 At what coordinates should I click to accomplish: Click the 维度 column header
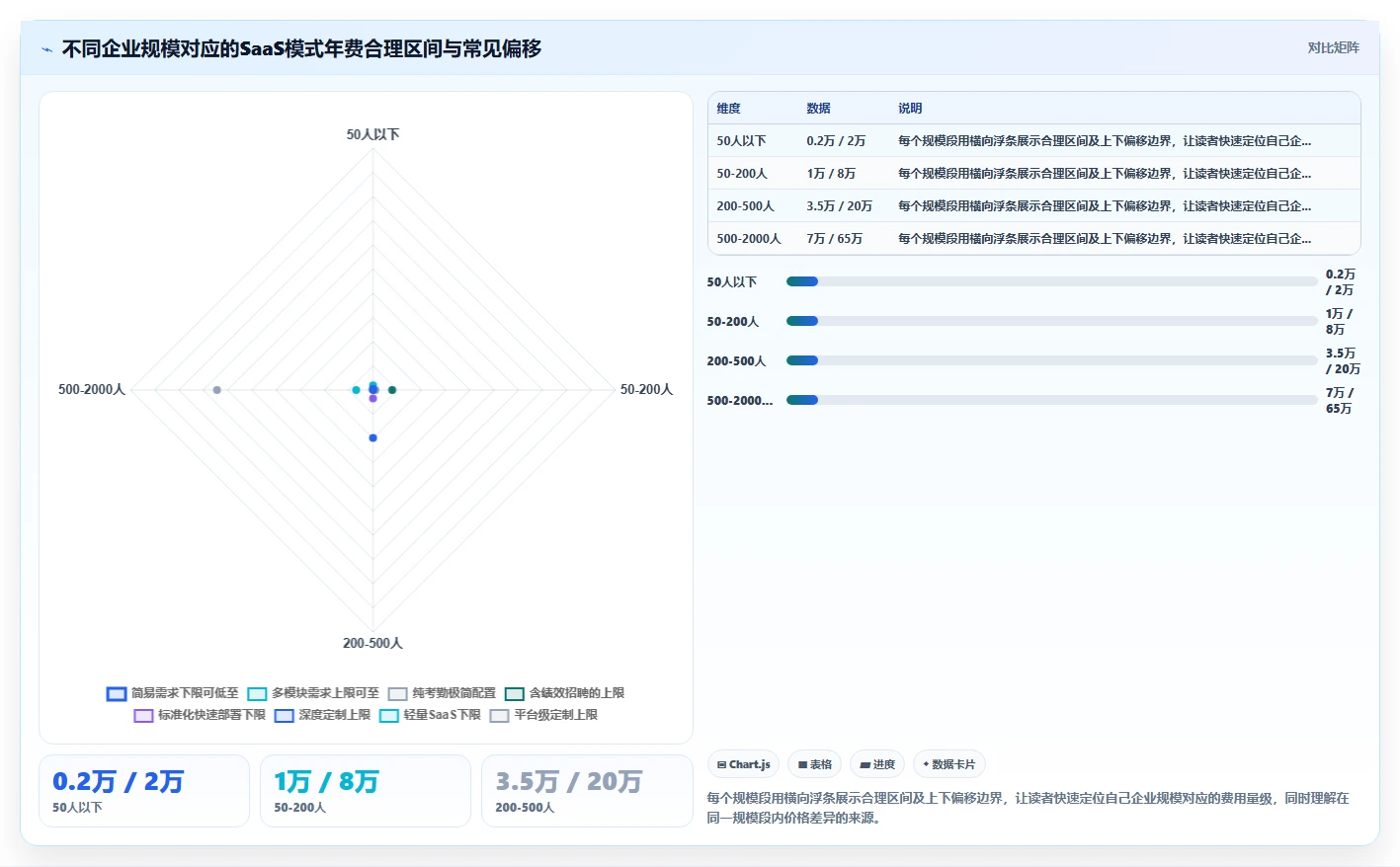(x=729, y=109)
